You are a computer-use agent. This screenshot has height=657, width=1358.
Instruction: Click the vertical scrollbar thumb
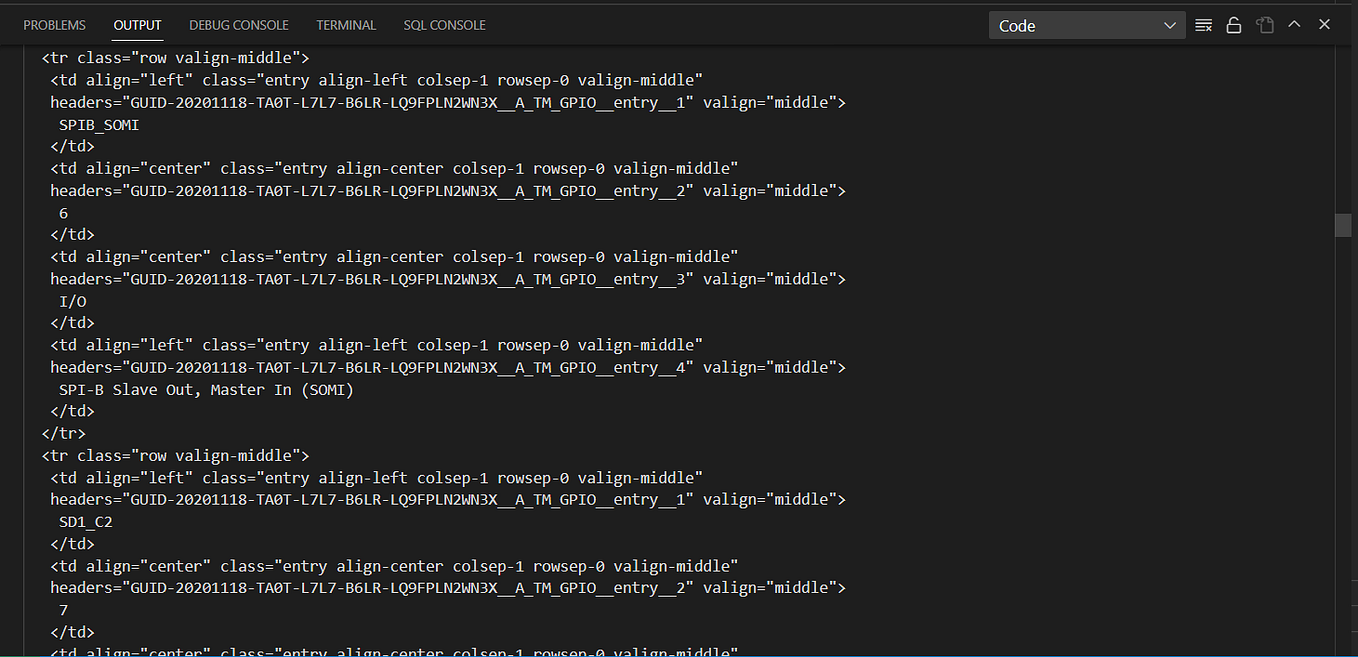1343,225
